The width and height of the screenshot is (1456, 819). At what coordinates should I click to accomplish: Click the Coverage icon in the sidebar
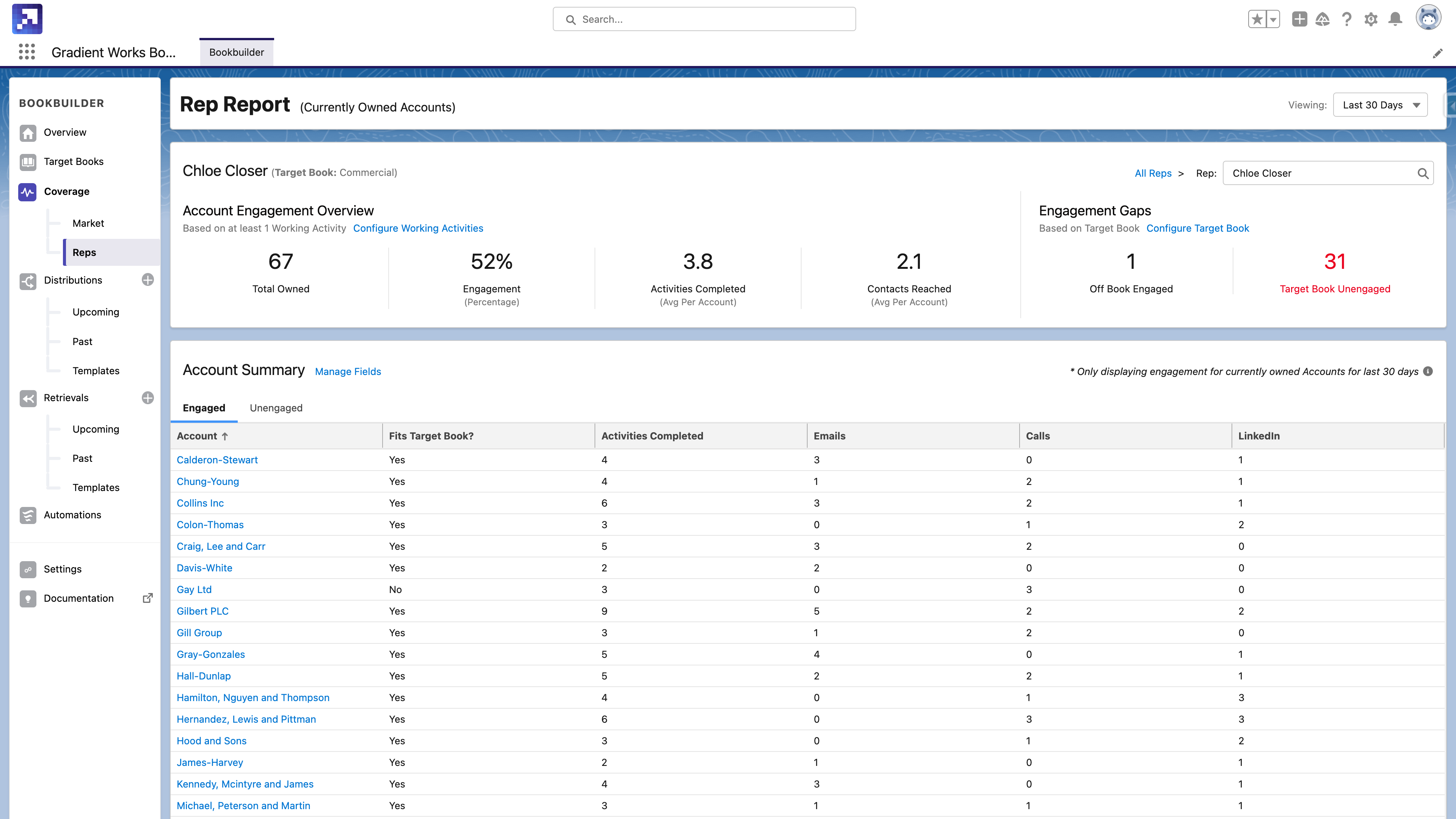(27, 191)
